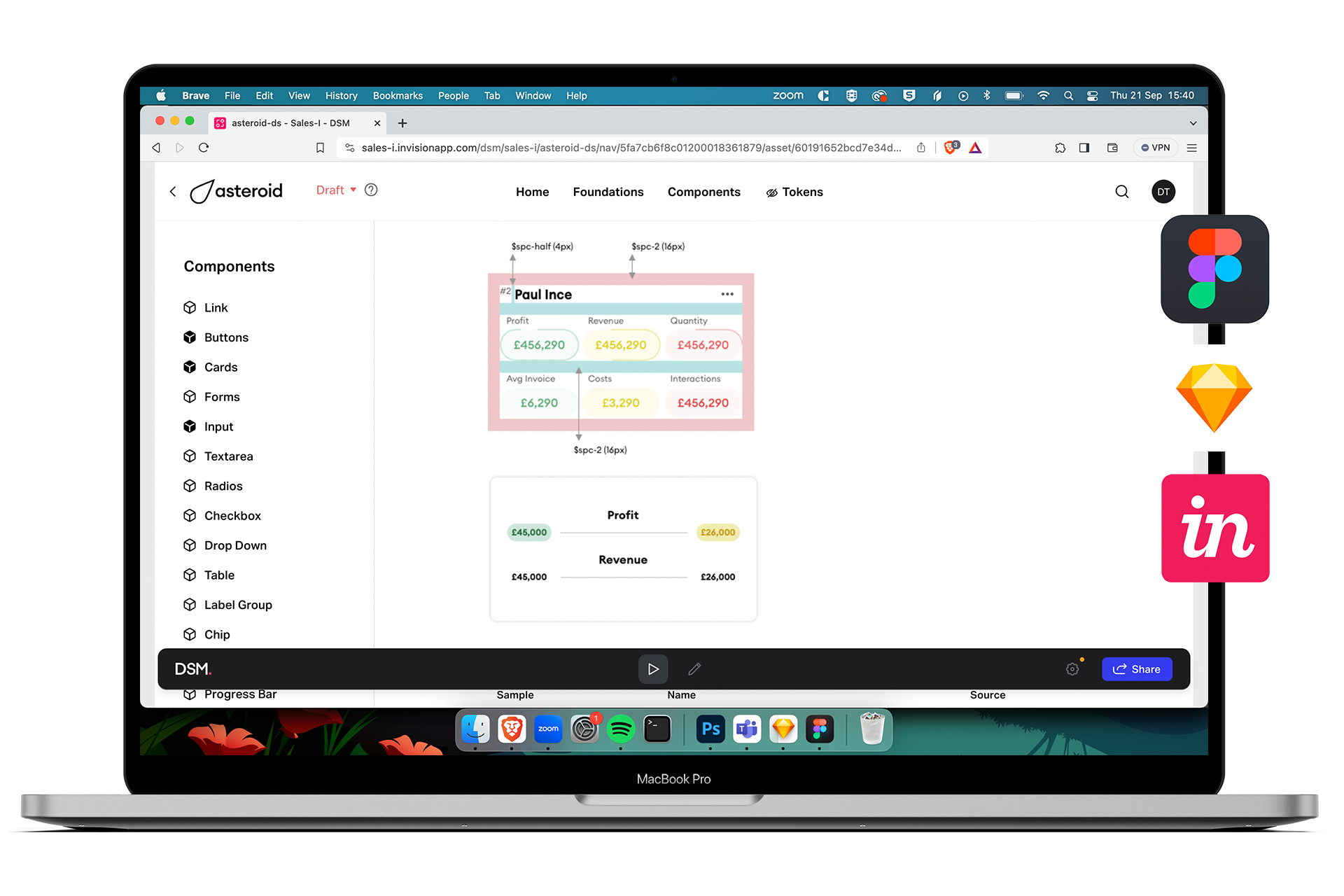This screenshot has height=896, width=1344.
Task: Open the browser extensions puzzle icon
Action: pyautogui.click(x=1060, y=148)
